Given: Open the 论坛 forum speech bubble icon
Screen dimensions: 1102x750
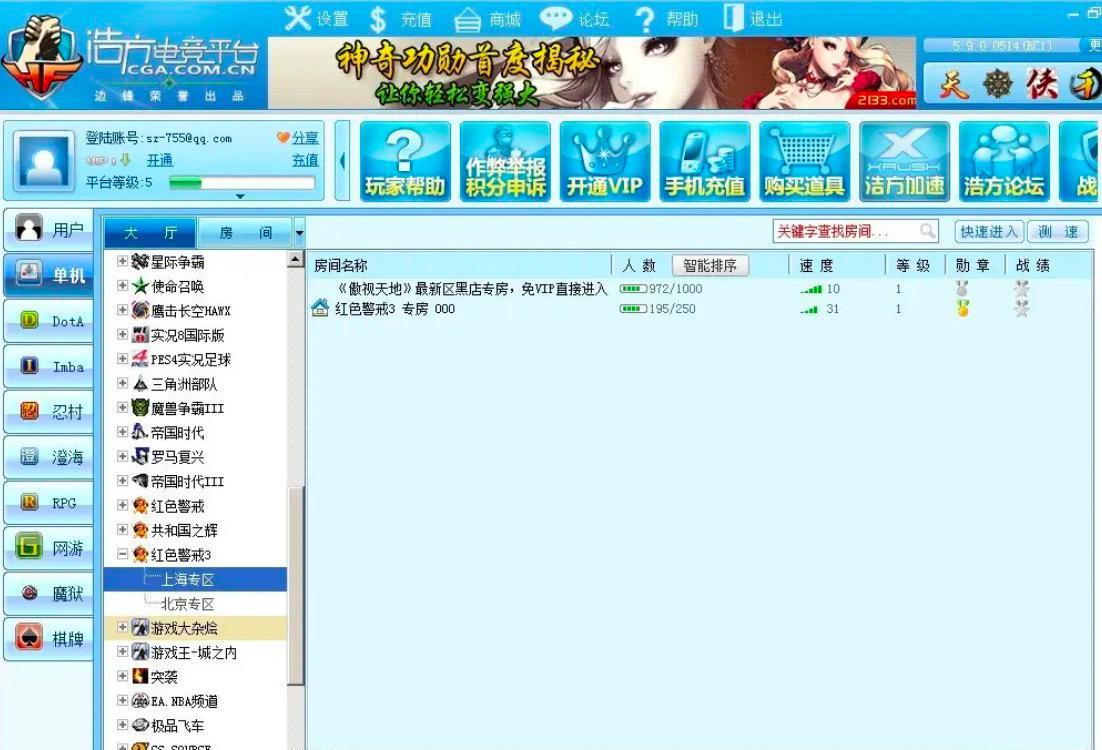Looking at the screenshot, I should pos(556,18).
